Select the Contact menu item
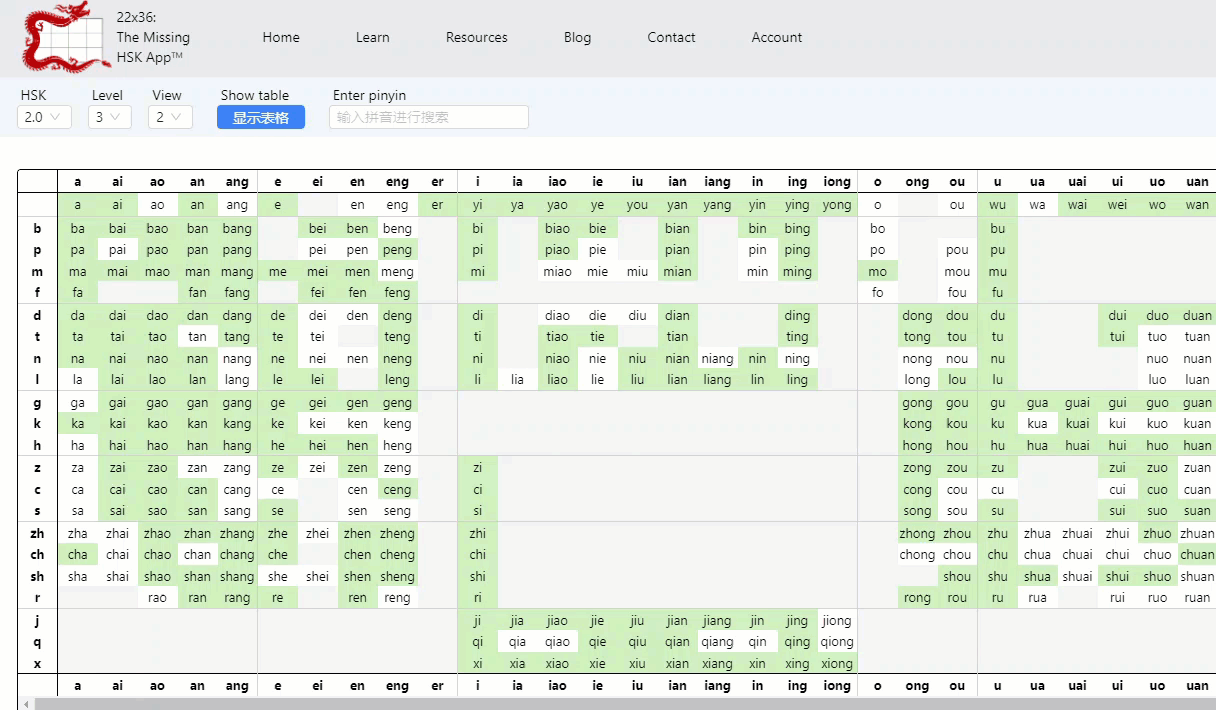 671,37
